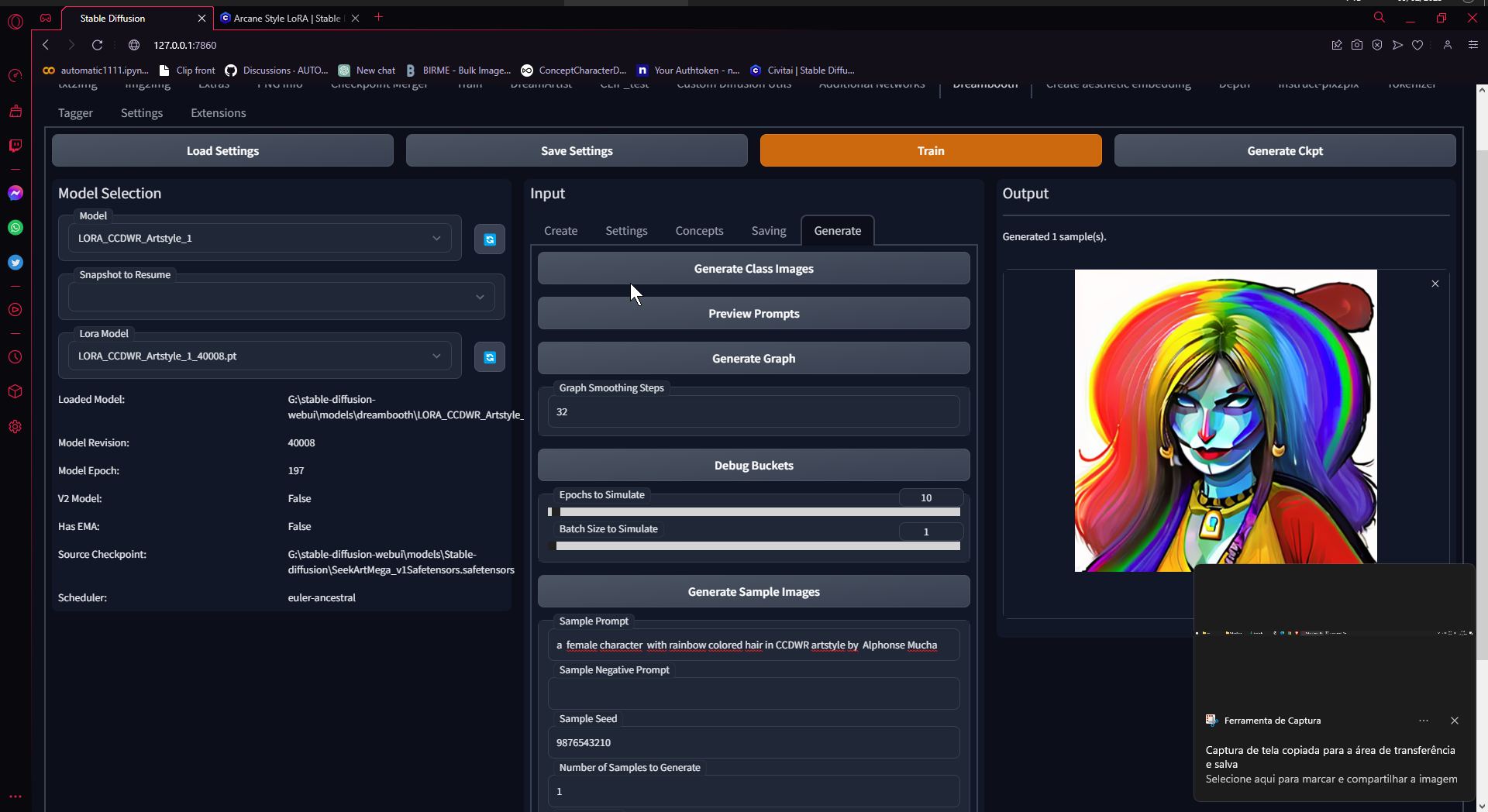Switch to the Create input tab
Image resolution: width=1488 pixels, height=812 pixels.
pos(560,231)
